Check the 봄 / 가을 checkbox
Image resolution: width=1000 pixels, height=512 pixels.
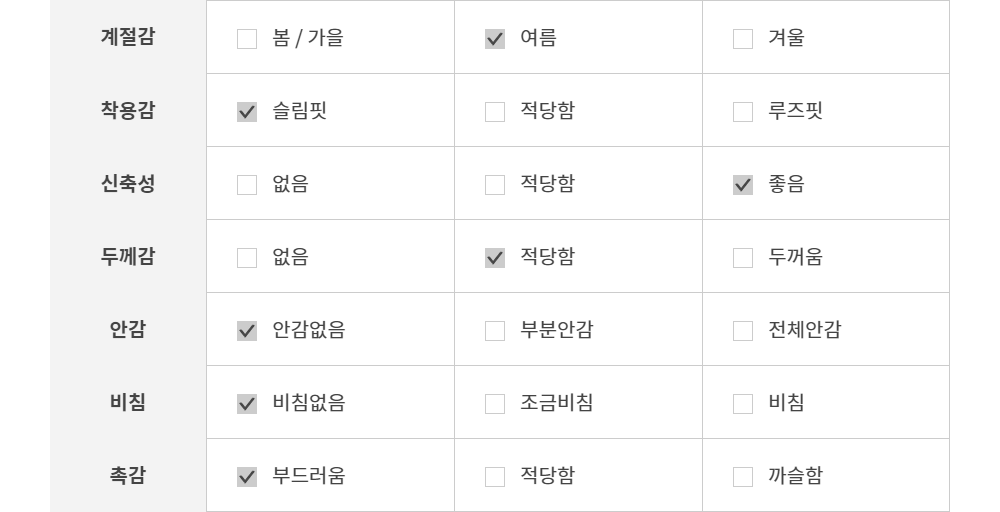coord(247,39)
